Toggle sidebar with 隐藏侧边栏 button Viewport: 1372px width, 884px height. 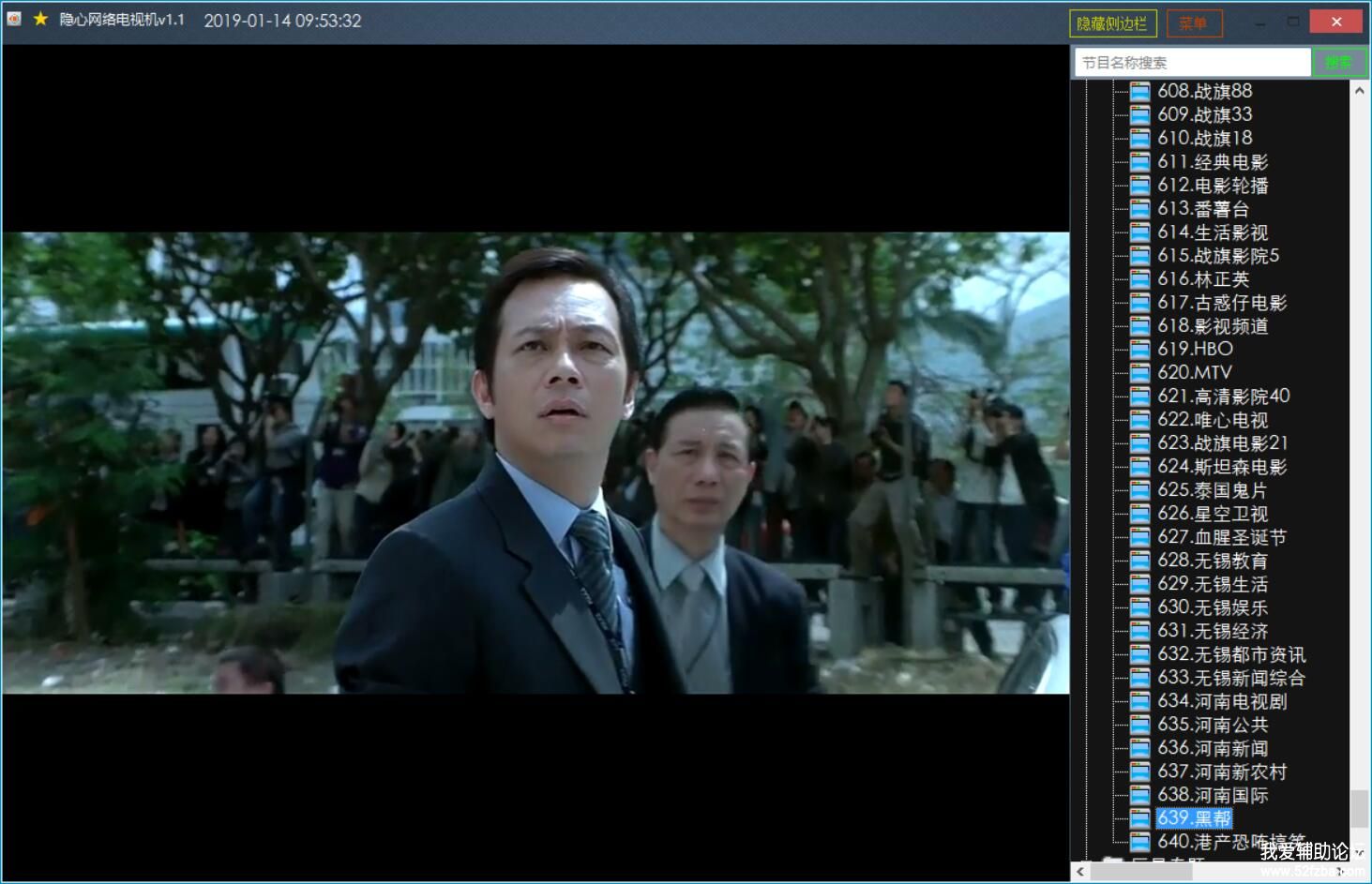tap(1112, 23)
